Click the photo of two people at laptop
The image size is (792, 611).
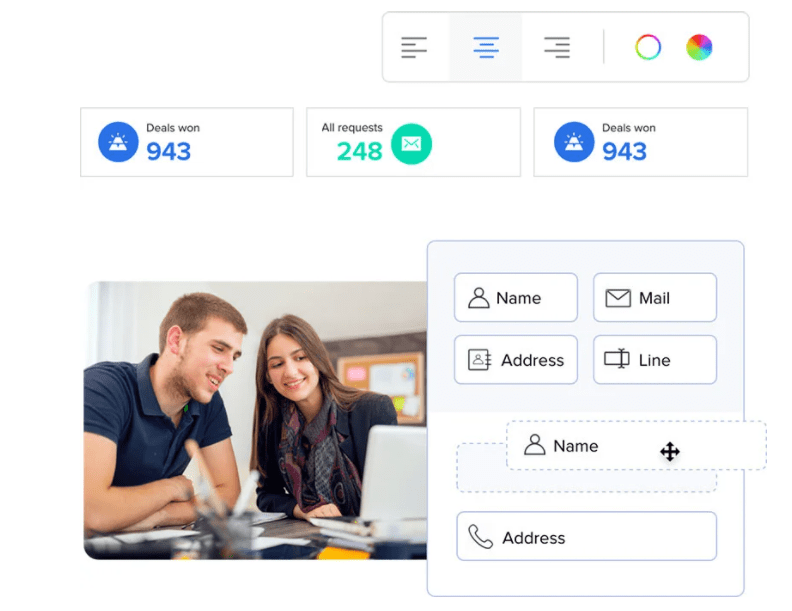pos(255,420)
